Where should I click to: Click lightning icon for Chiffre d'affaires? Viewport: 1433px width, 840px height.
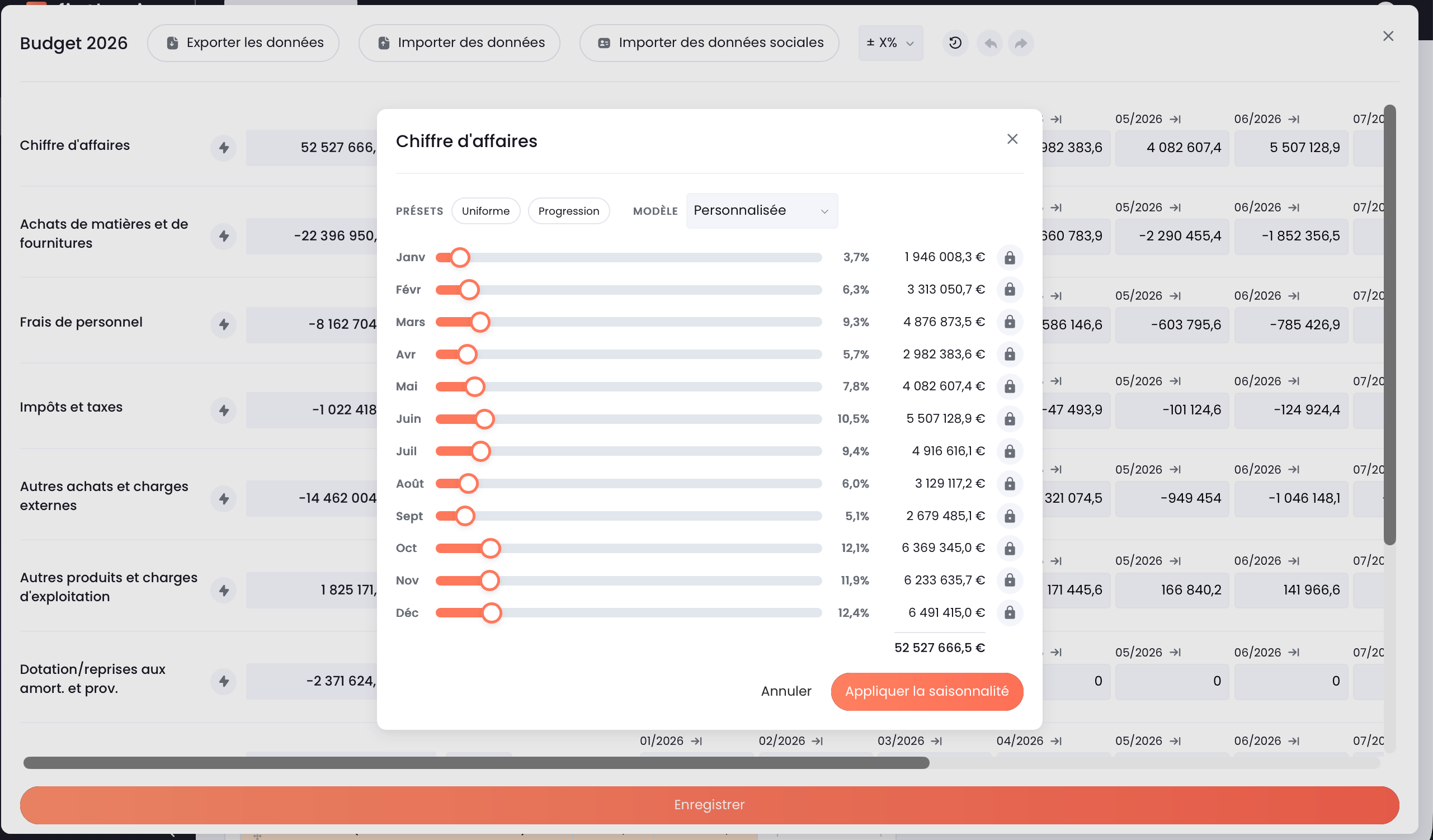coord(224,148)
